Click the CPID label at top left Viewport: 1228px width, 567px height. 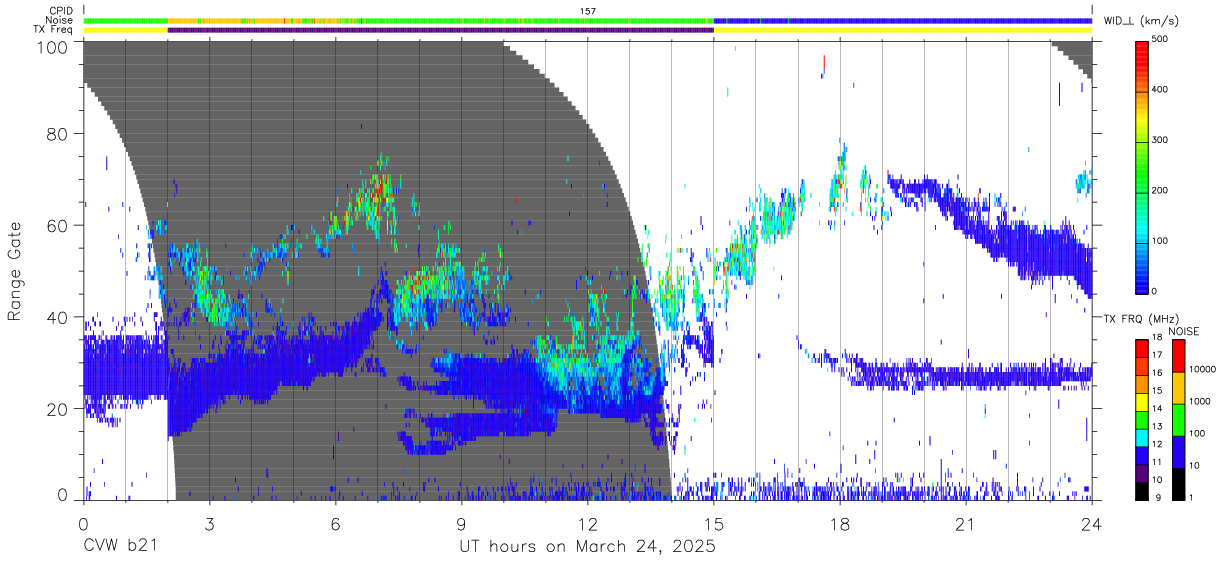pyautogui.click(x=60, y=10)
